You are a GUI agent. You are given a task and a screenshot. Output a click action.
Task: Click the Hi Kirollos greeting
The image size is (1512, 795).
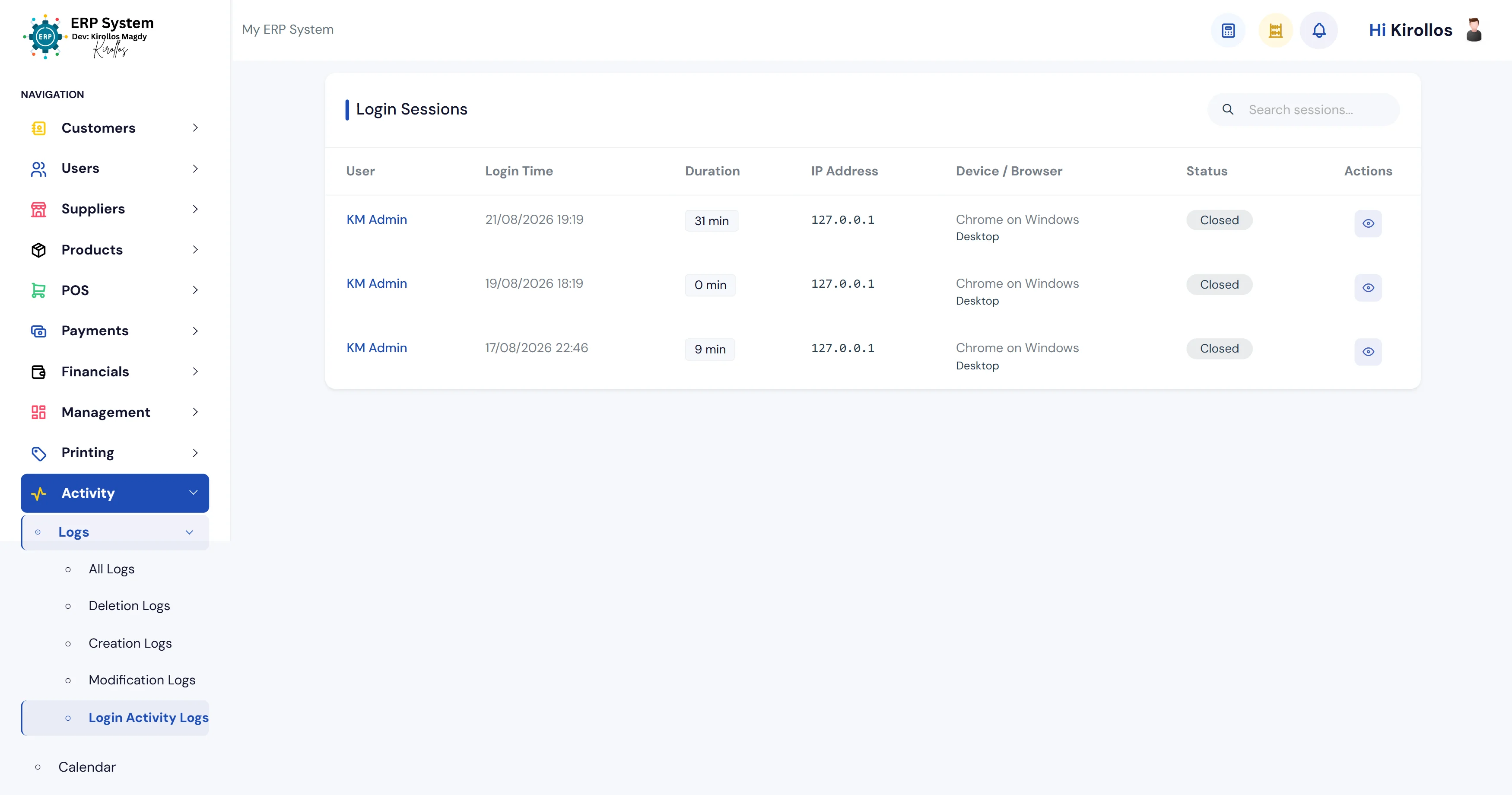[1410, 30]
